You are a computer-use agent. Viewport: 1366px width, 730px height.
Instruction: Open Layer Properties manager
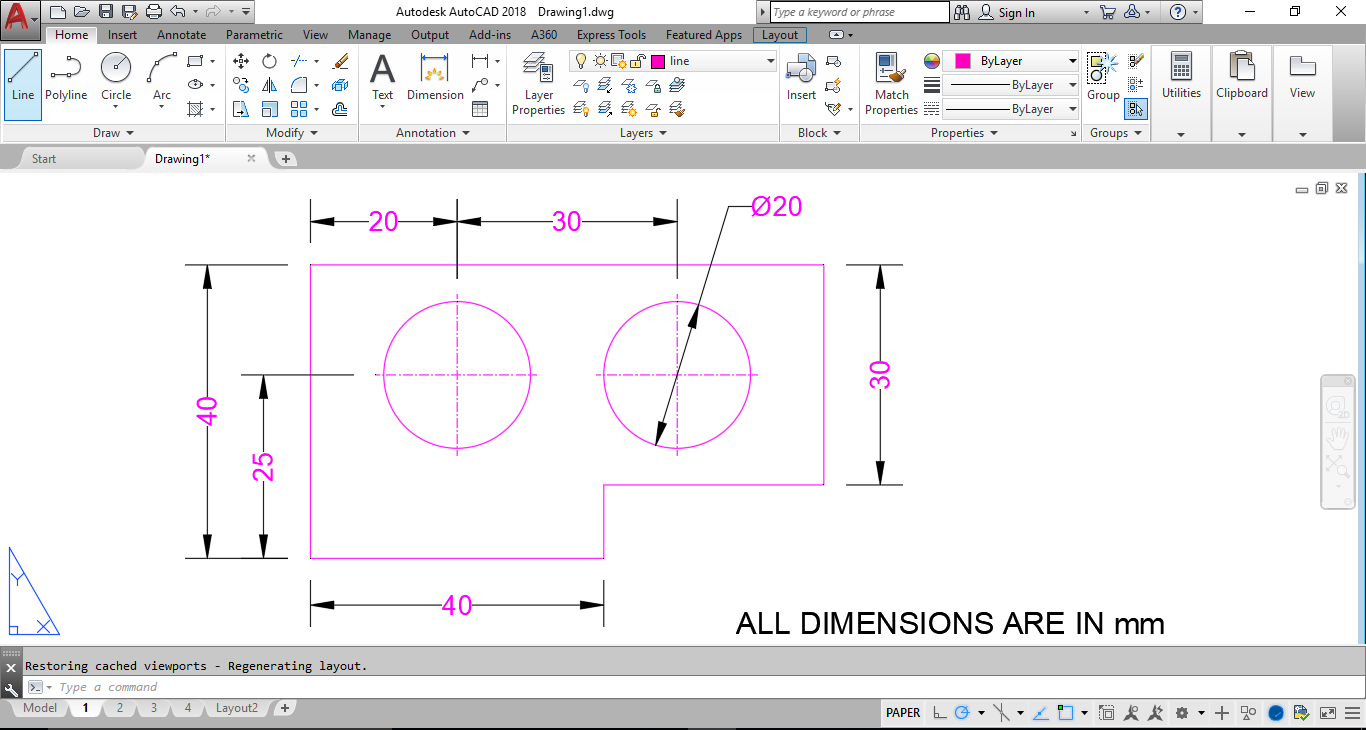[539, 84]
